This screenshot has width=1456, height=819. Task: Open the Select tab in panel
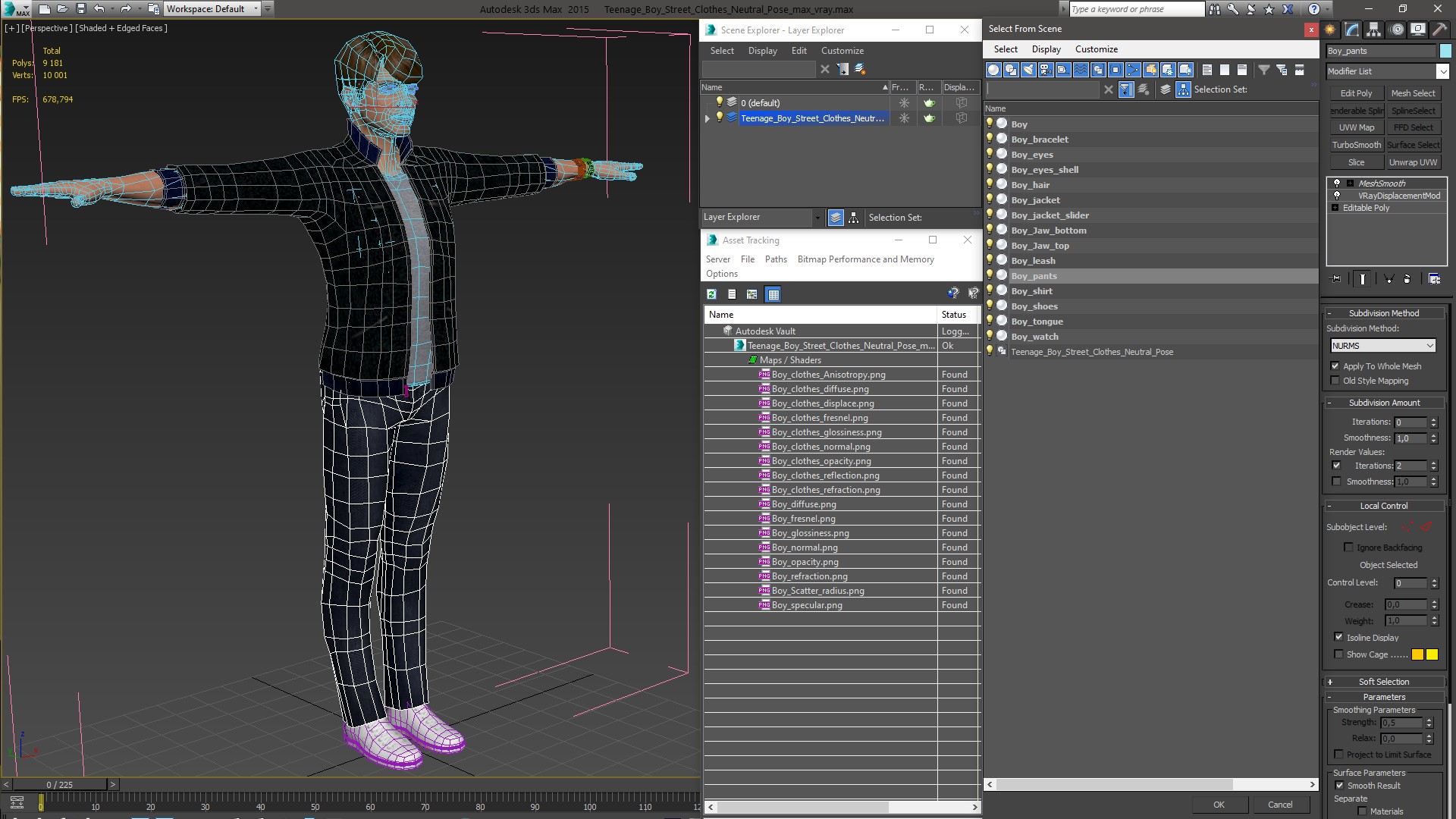pos(721,50)
